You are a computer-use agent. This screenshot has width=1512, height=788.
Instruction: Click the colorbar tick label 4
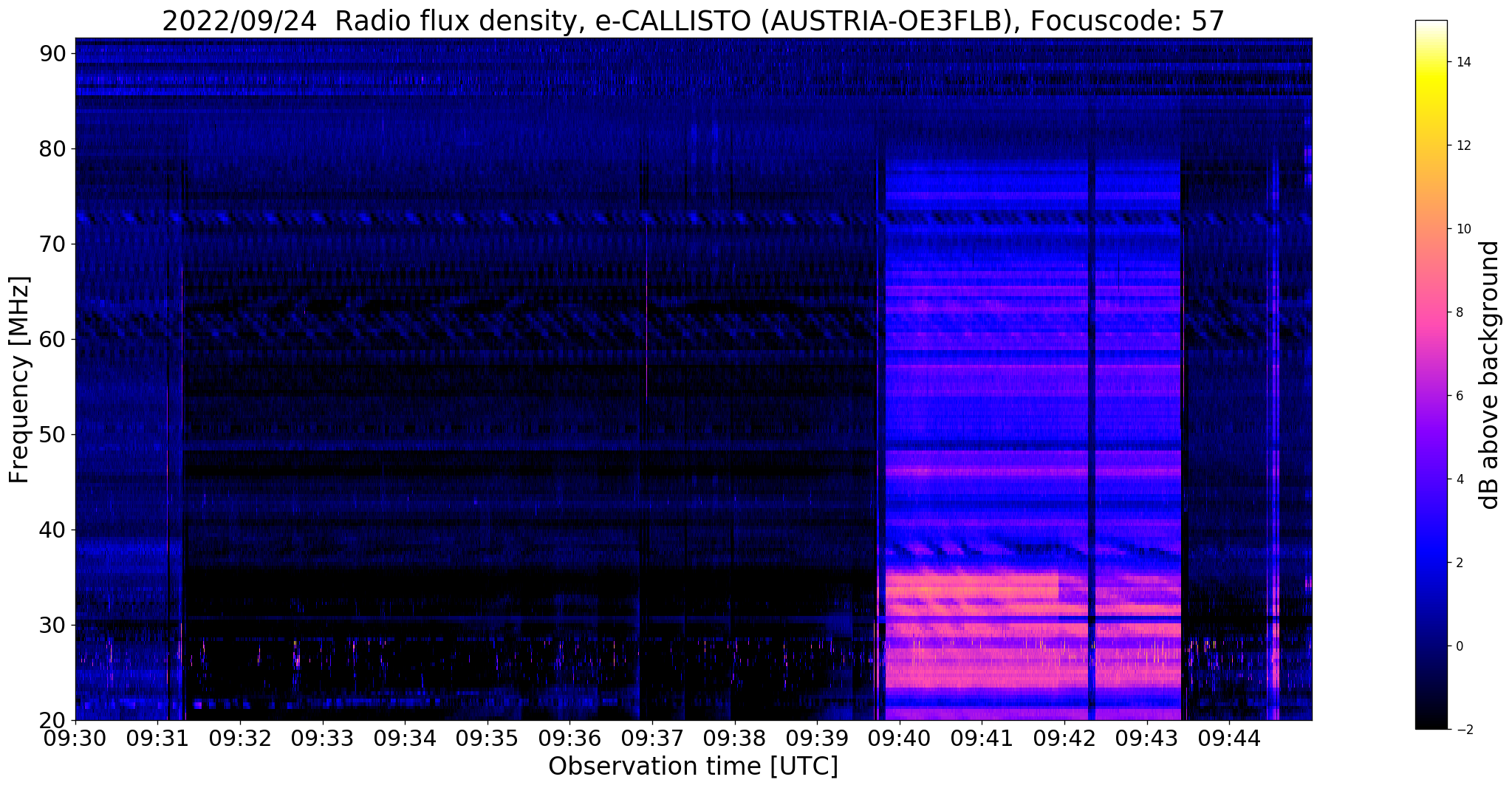1459,479
